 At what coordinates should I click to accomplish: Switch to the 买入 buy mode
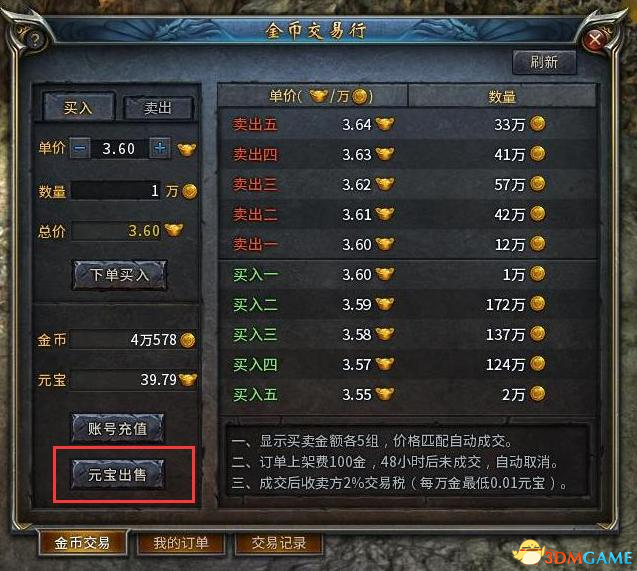(78, 107)
